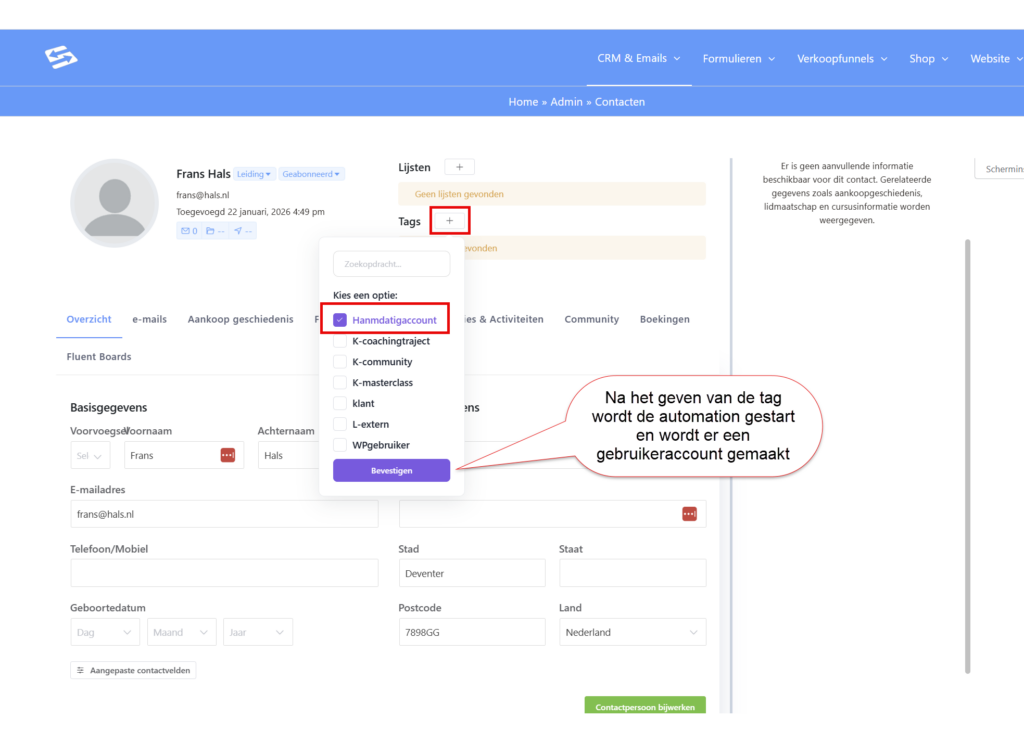Image resolution: width=1024 pixels, height=743 pixels.
Task: Click the site logo in the header
Action: pyautogui.click(x=61, y=58)
